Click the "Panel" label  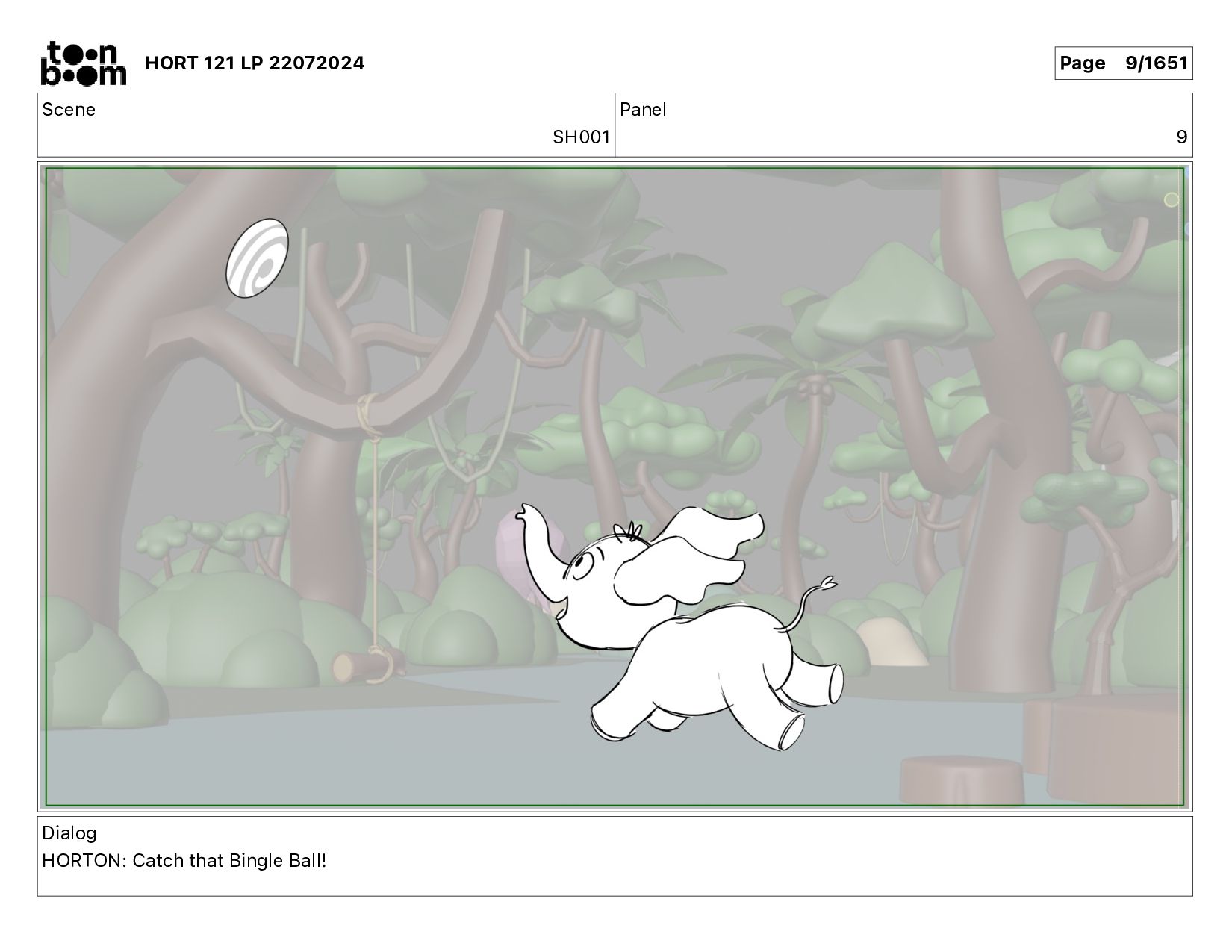click(x=643, y=110)
